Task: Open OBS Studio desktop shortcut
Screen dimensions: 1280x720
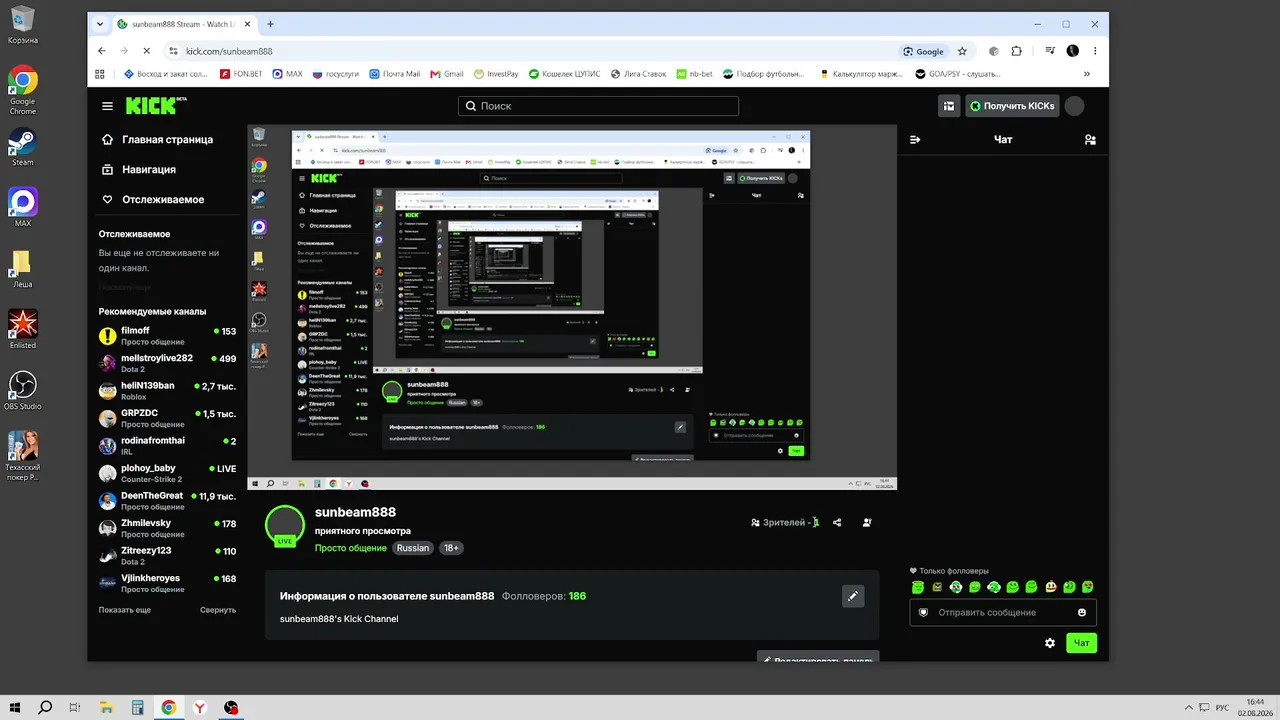Action: (22, 391)
